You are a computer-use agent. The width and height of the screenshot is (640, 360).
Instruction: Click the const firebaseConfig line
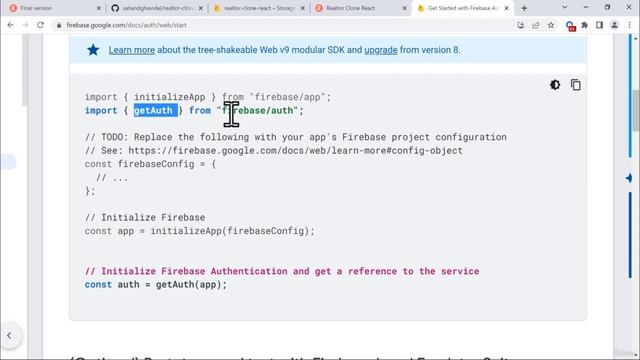(150, 164)
